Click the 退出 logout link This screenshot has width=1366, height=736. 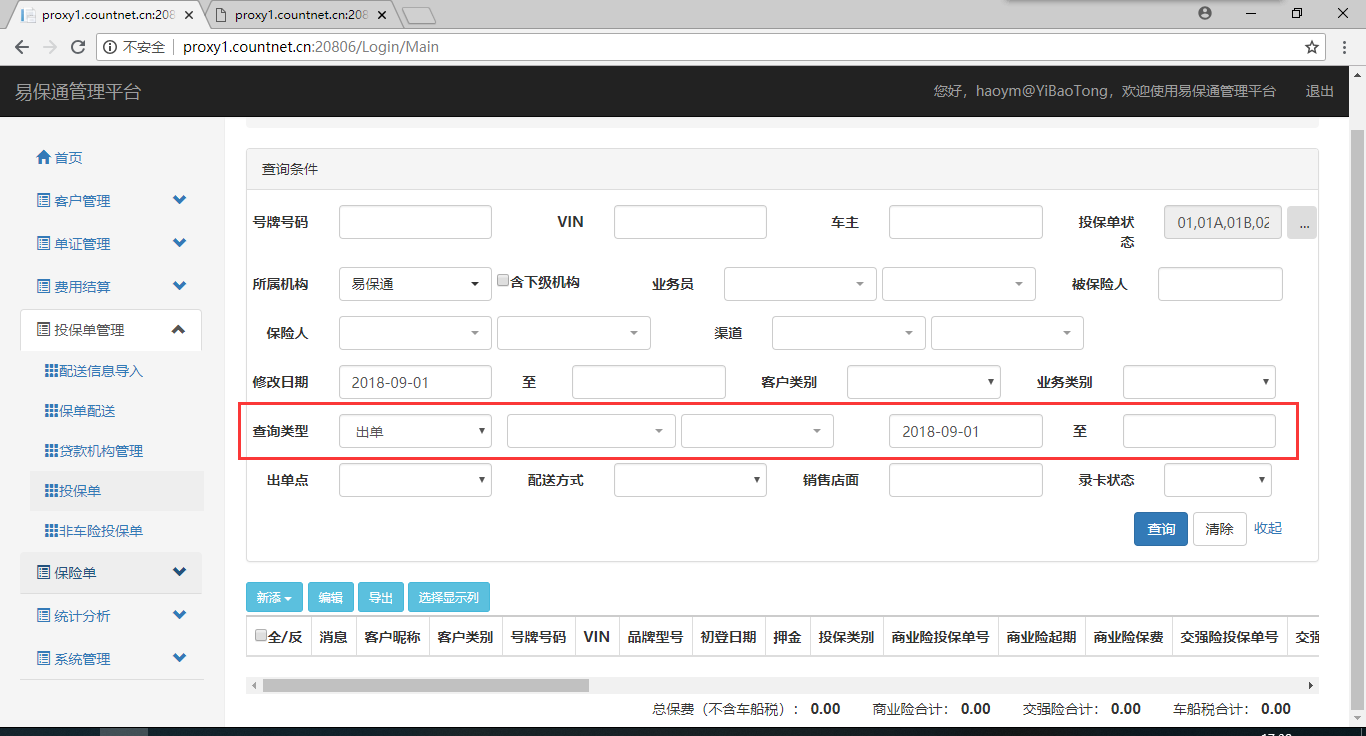1319,91
